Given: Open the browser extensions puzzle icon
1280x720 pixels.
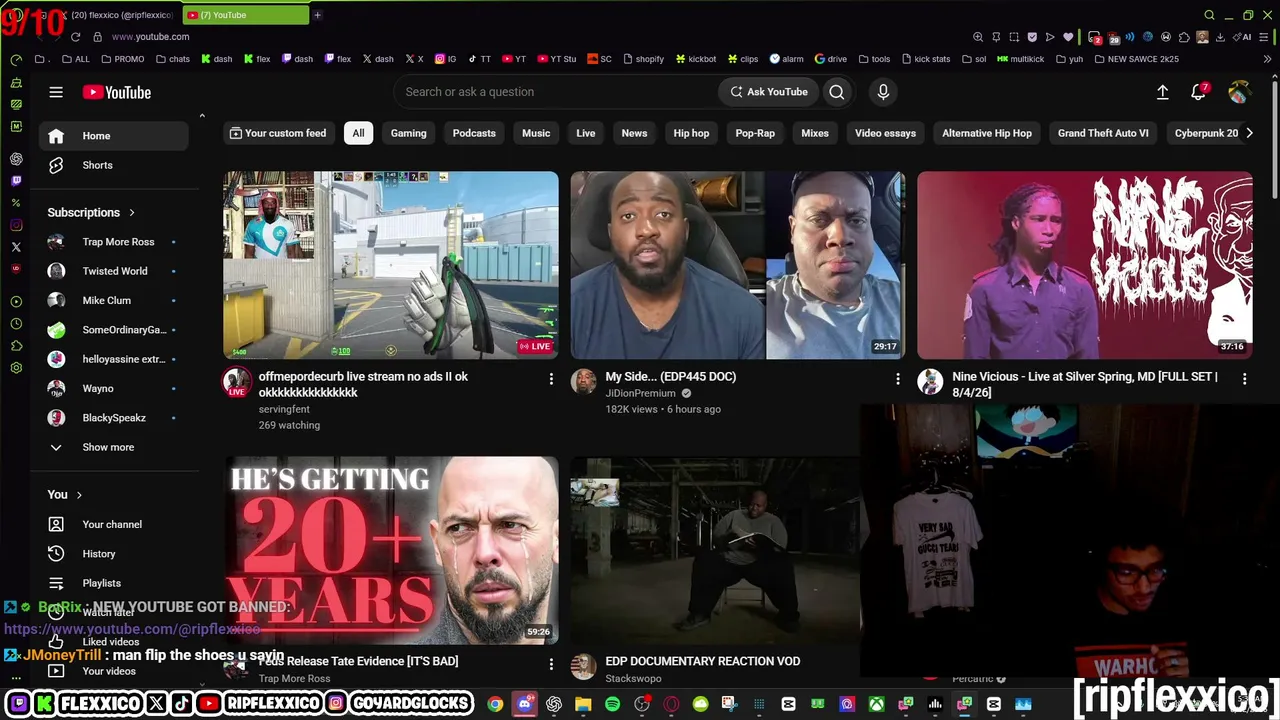Looking at the screenshot, I should (x=1184, y=37).
